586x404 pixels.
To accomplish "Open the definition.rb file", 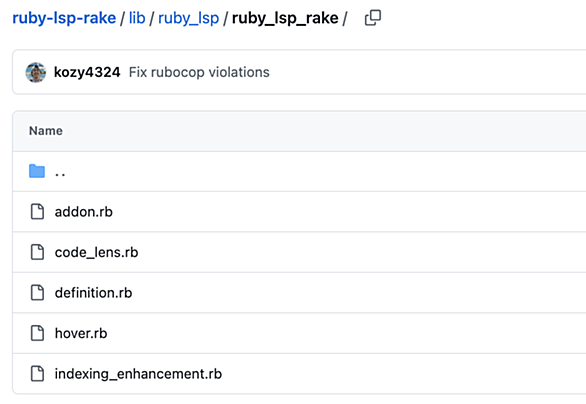I will coord(93,293).
